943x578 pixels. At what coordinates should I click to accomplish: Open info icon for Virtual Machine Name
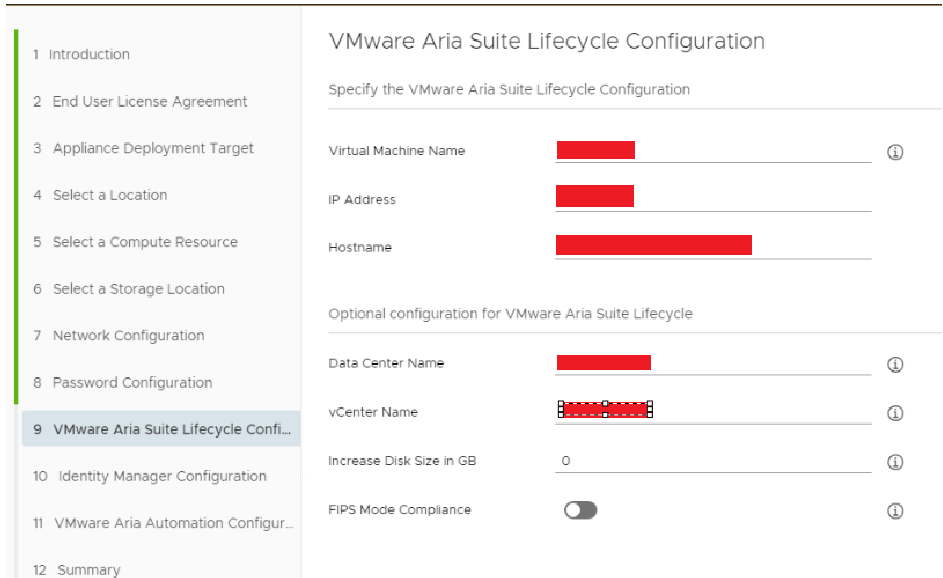[x=895, y=152]
